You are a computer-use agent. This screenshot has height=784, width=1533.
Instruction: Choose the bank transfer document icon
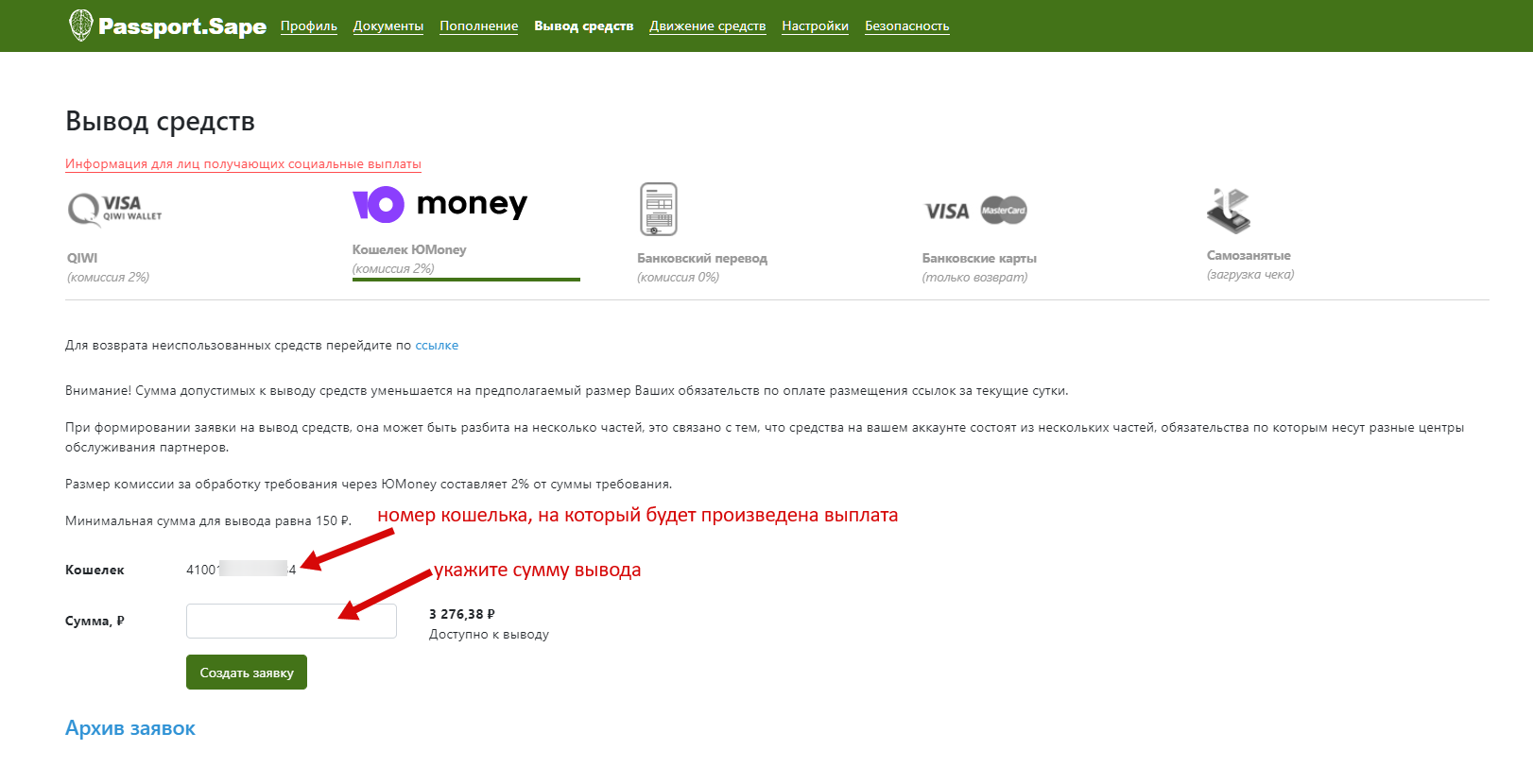659,210
